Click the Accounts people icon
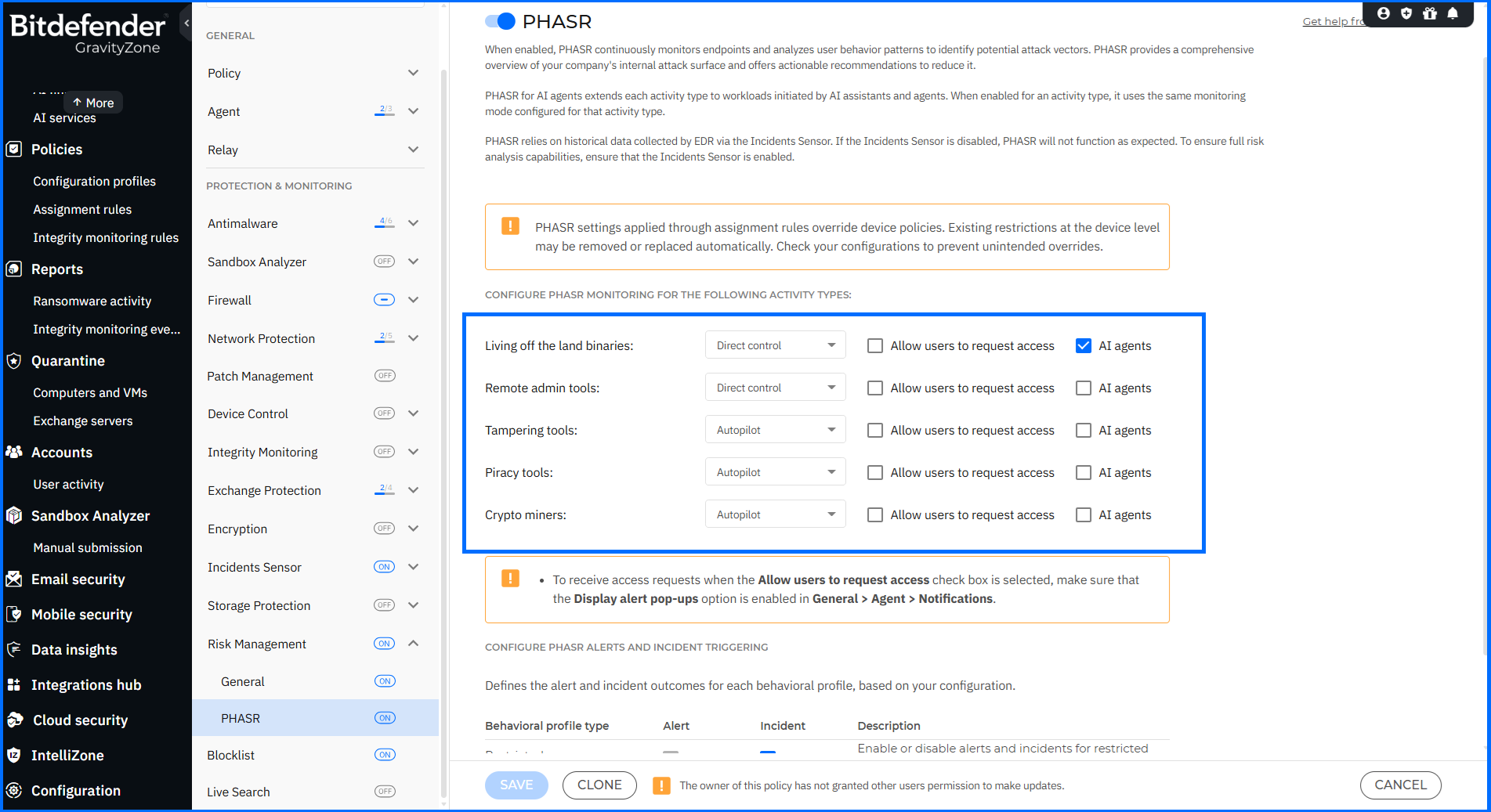This screenshot has height=812, width=1491. click(x=14, y=452)
